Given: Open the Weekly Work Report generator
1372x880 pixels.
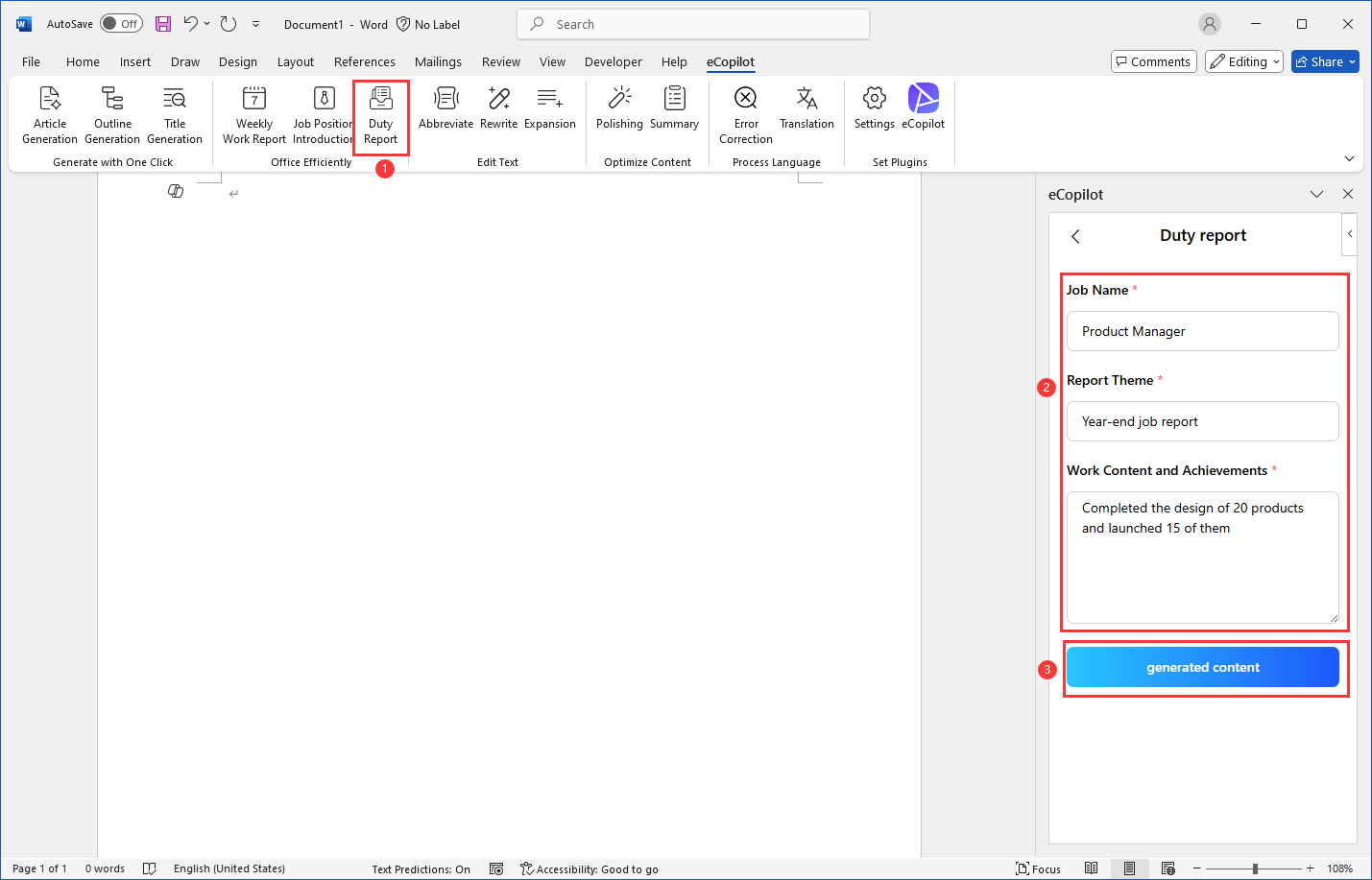Looking at the screenshot, I should [253, 113].
